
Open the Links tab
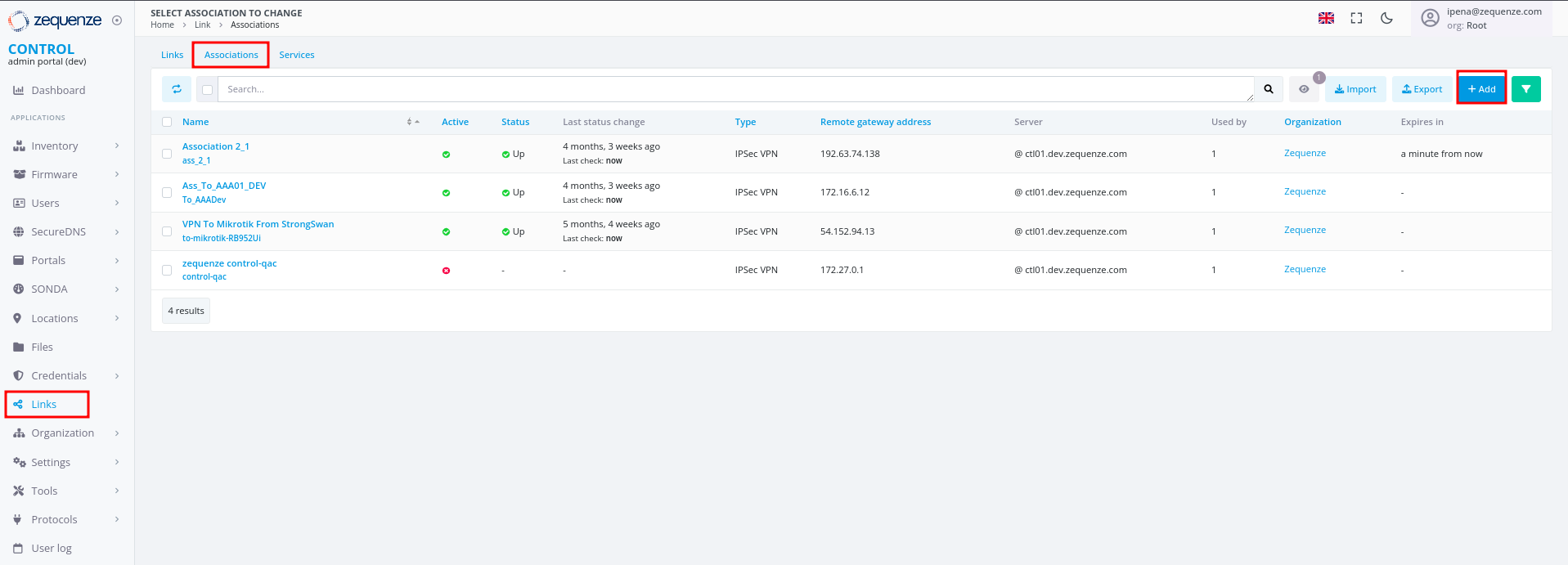click(x=172, y=55)
